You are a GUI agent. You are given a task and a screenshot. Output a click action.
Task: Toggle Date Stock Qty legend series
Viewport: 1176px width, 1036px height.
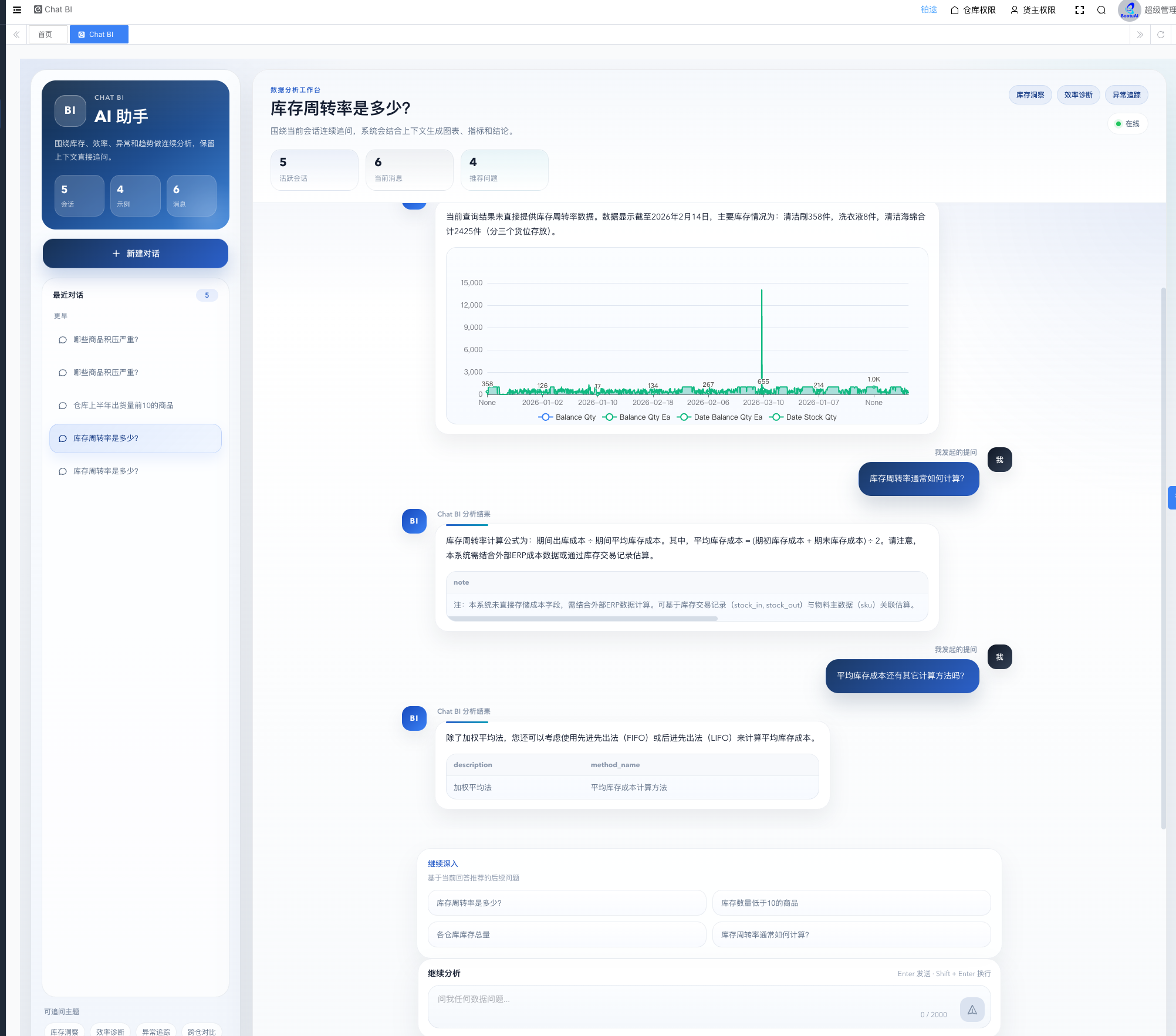pyautogui.click(x=803, y=417)
